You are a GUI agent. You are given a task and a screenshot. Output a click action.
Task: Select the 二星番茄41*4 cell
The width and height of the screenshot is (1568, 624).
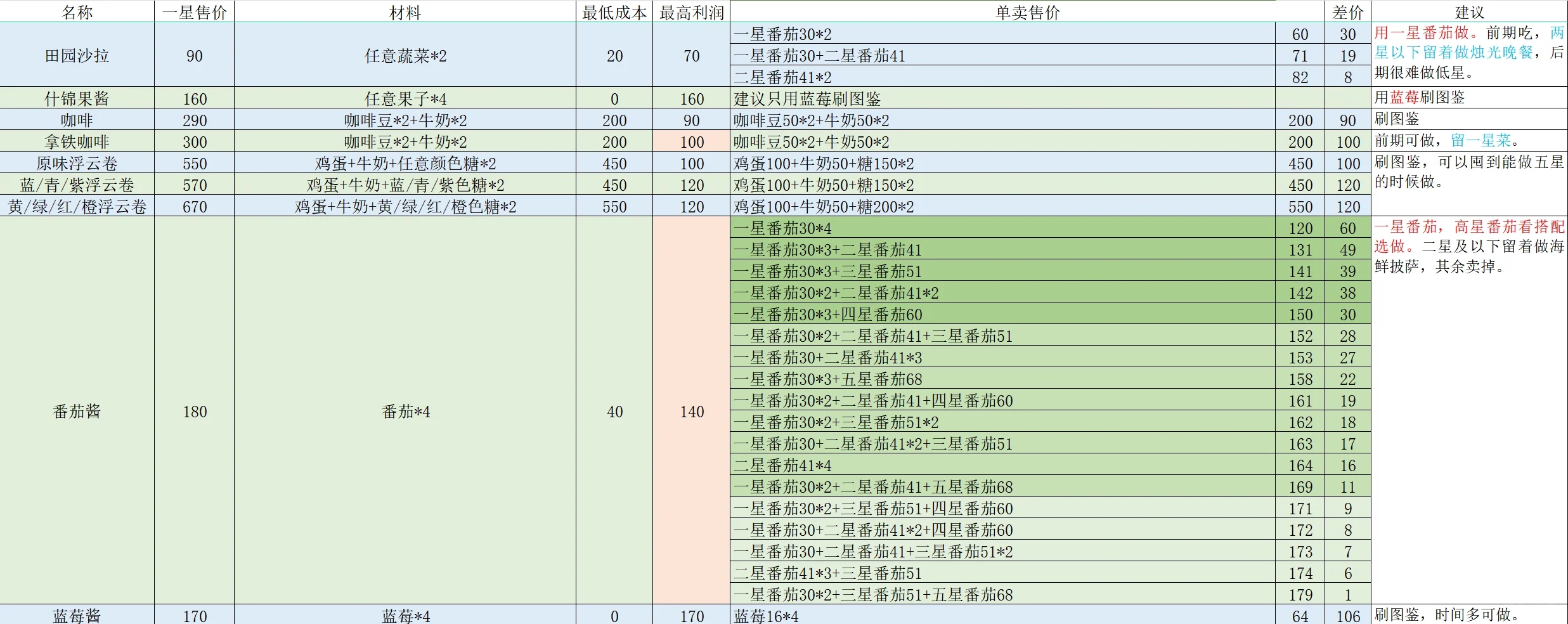(x=1002, y=465)
